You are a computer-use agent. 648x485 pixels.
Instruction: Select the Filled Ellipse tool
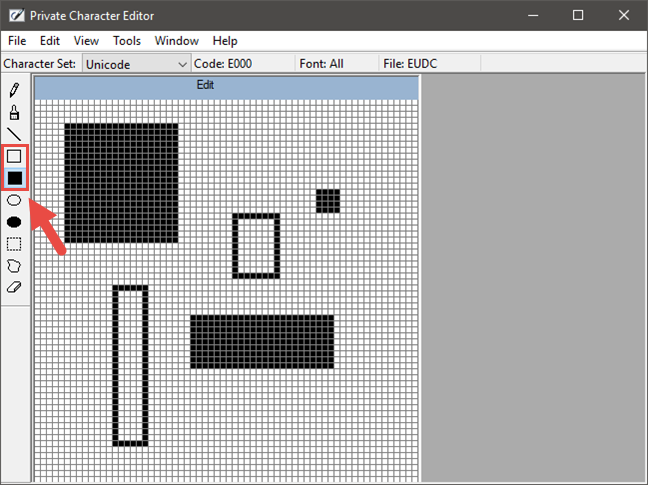coord(14,222)
